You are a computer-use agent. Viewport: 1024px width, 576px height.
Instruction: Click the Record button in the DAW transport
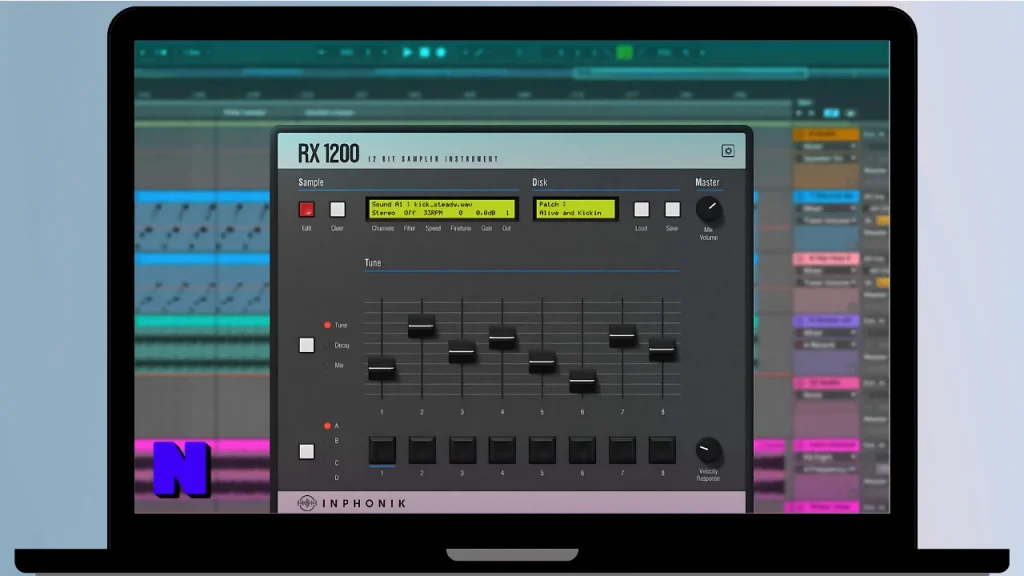441,52
